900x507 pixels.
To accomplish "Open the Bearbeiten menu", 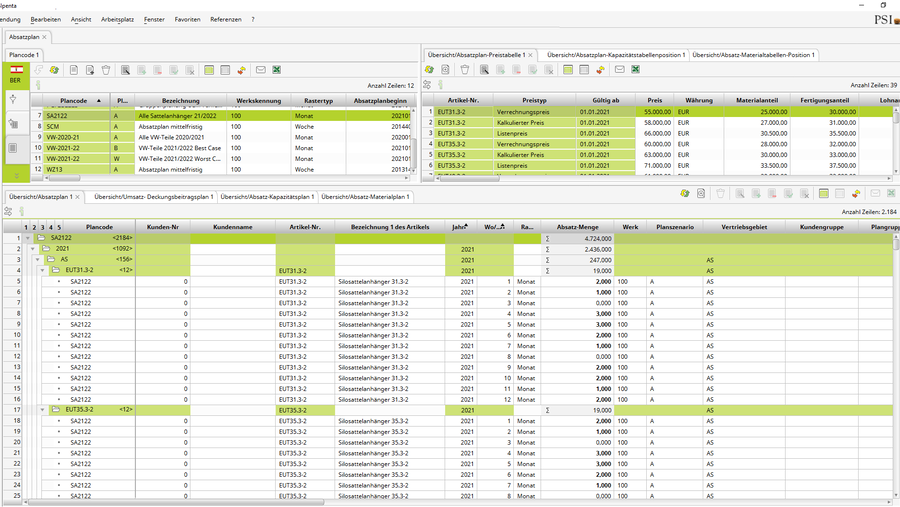I will click(x=45, y=20).
